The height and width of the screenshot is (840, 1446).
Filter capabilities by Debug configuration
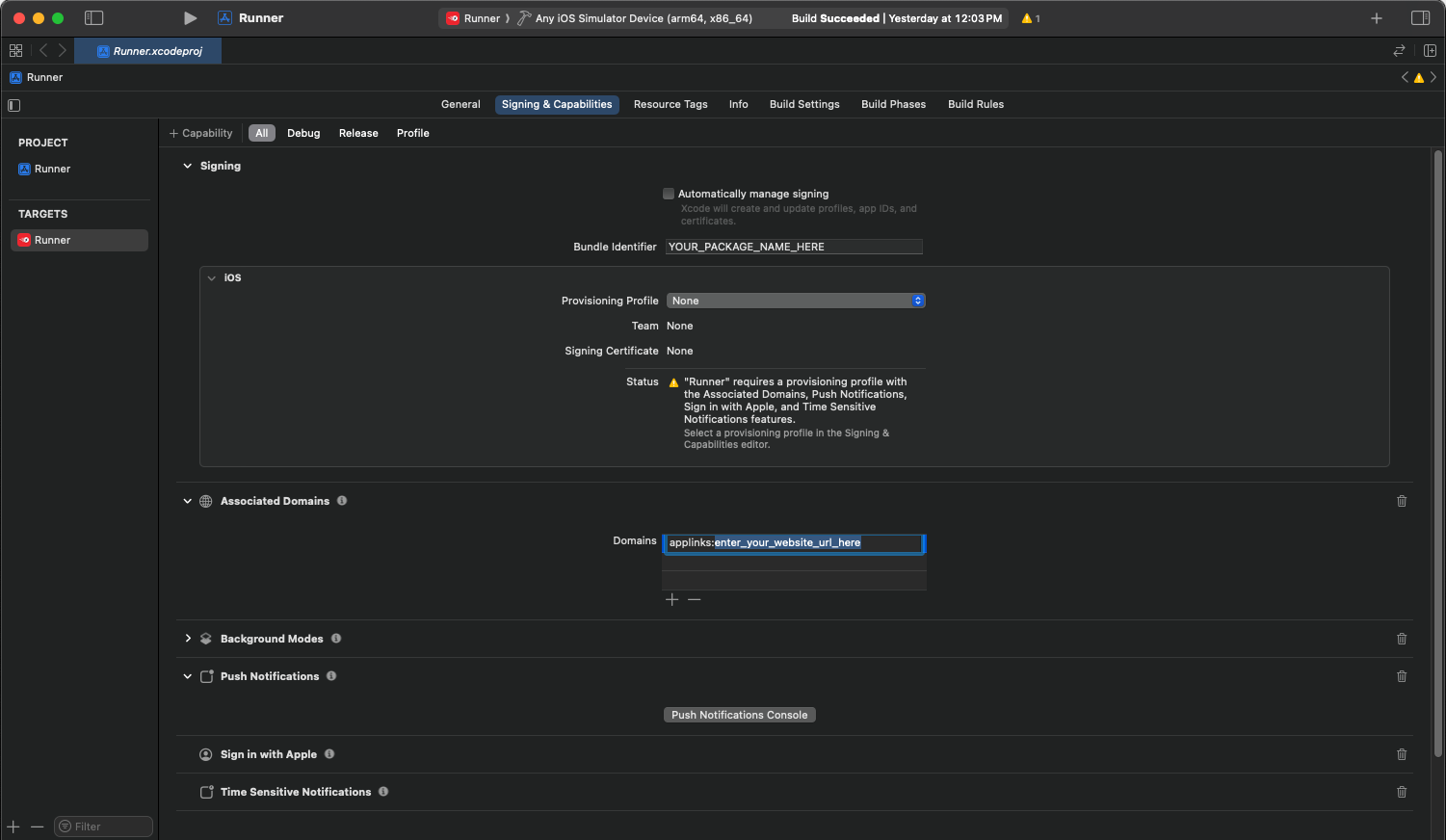[303, 133]
